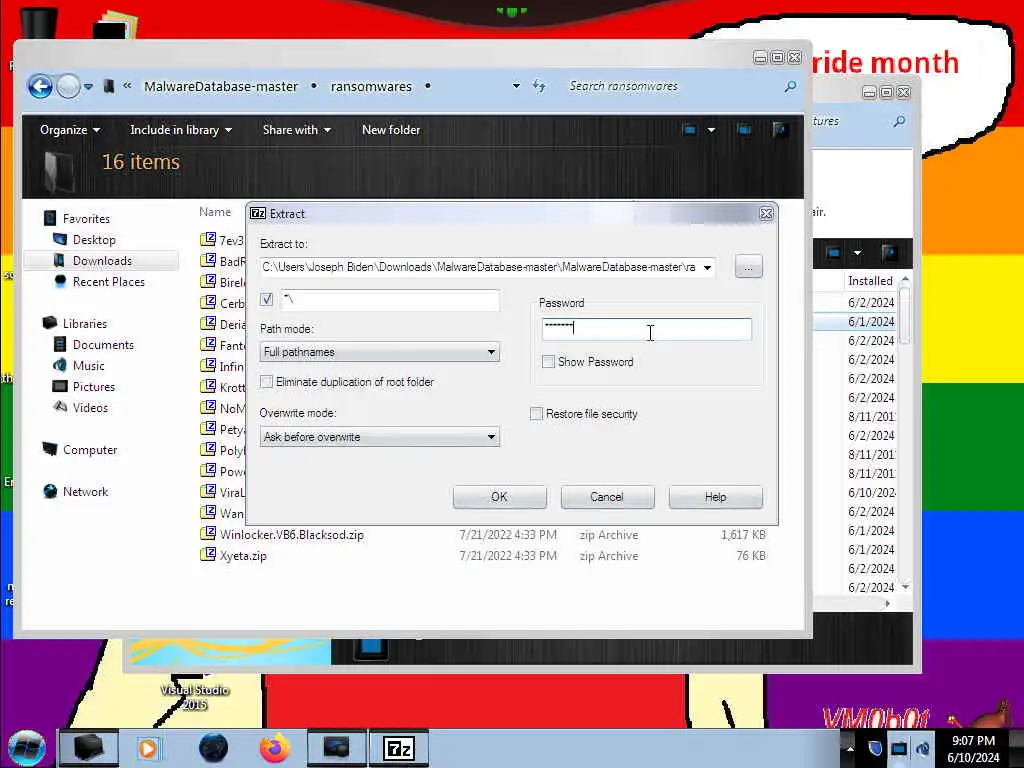
Task: Click the help icon in Explorer toolbar
Action: [779, 130]
